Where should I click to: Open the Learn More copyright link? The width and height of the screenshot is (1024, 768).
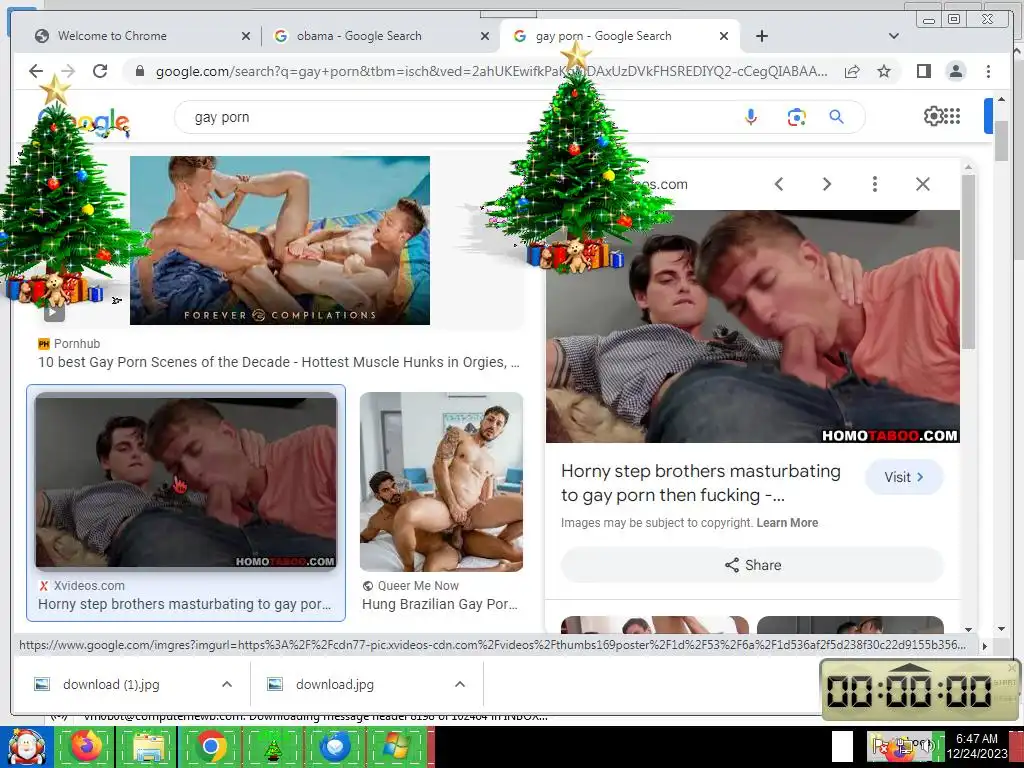click(x=787, y=523)
